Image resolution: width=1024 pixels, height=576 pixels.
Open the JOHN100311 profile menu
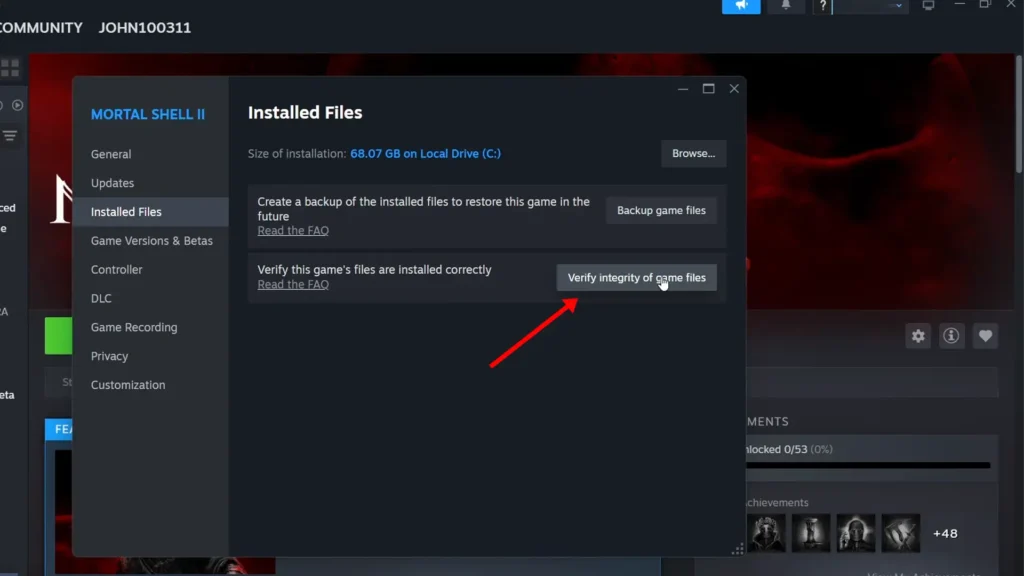145,28
